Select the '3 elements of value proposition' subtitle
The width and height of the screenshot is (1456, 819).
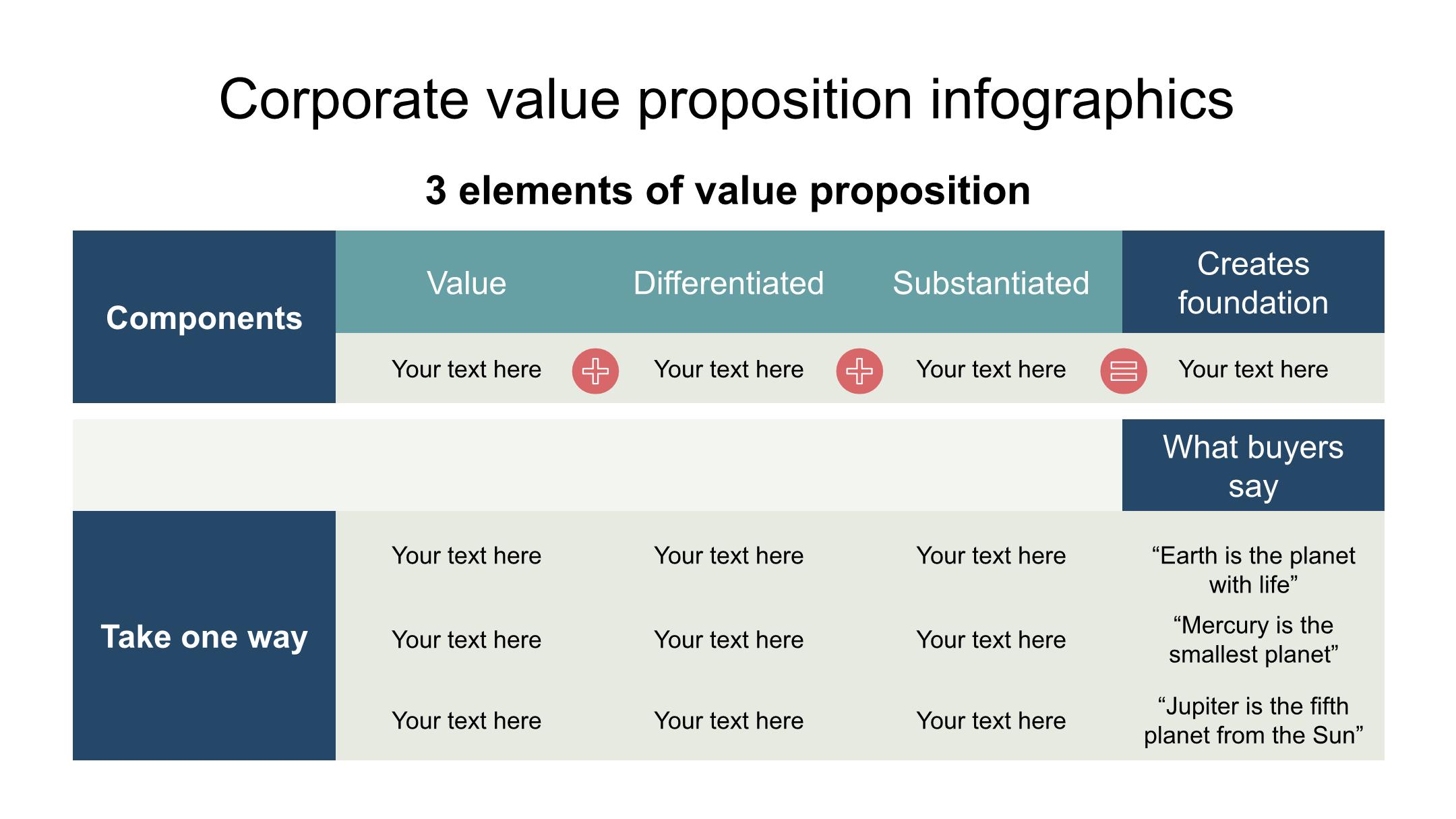(x=727, y=191)
